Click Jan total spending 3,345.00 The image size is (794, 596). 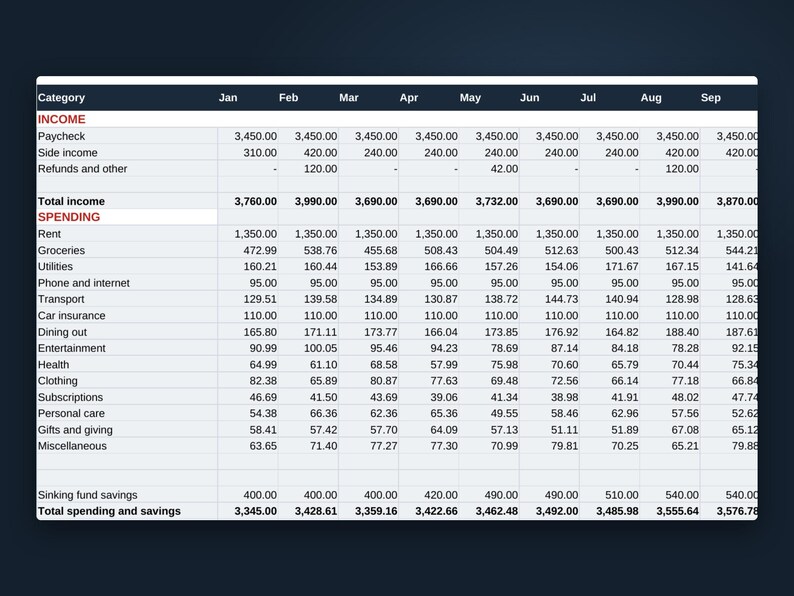248,511
